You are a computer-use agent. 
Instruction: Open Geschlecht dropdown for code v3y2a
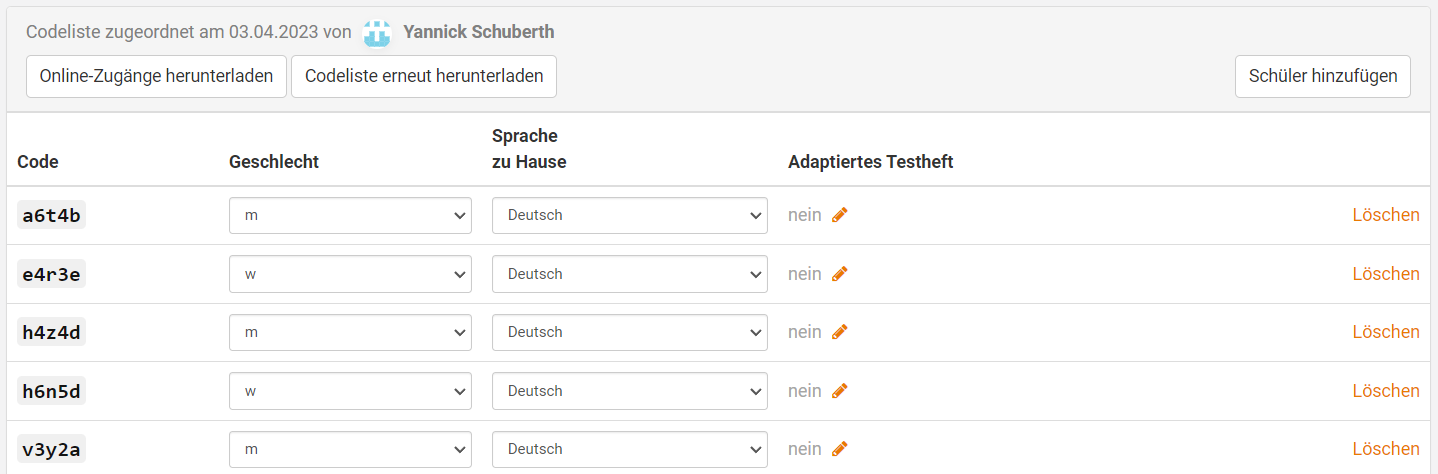pos(350,449)
